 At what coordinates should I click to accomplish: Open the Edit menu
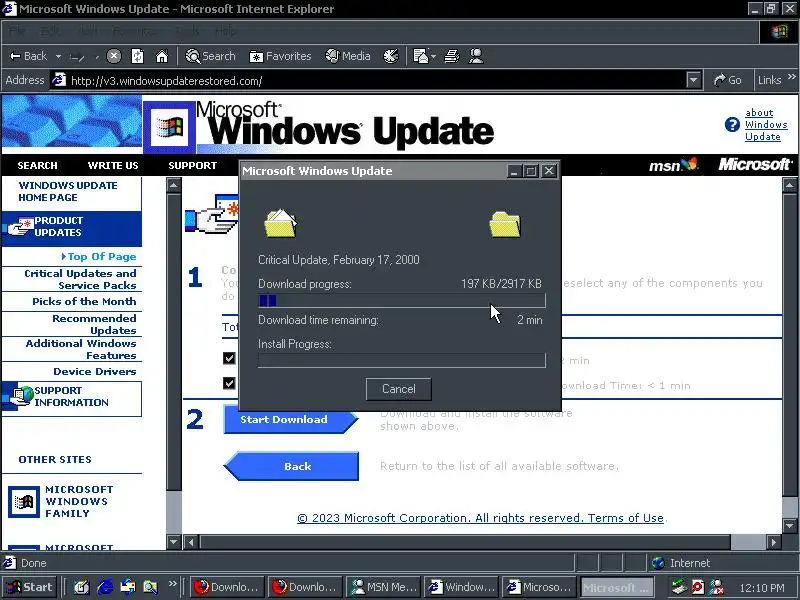pyautogui.click(x=49, y=31)
